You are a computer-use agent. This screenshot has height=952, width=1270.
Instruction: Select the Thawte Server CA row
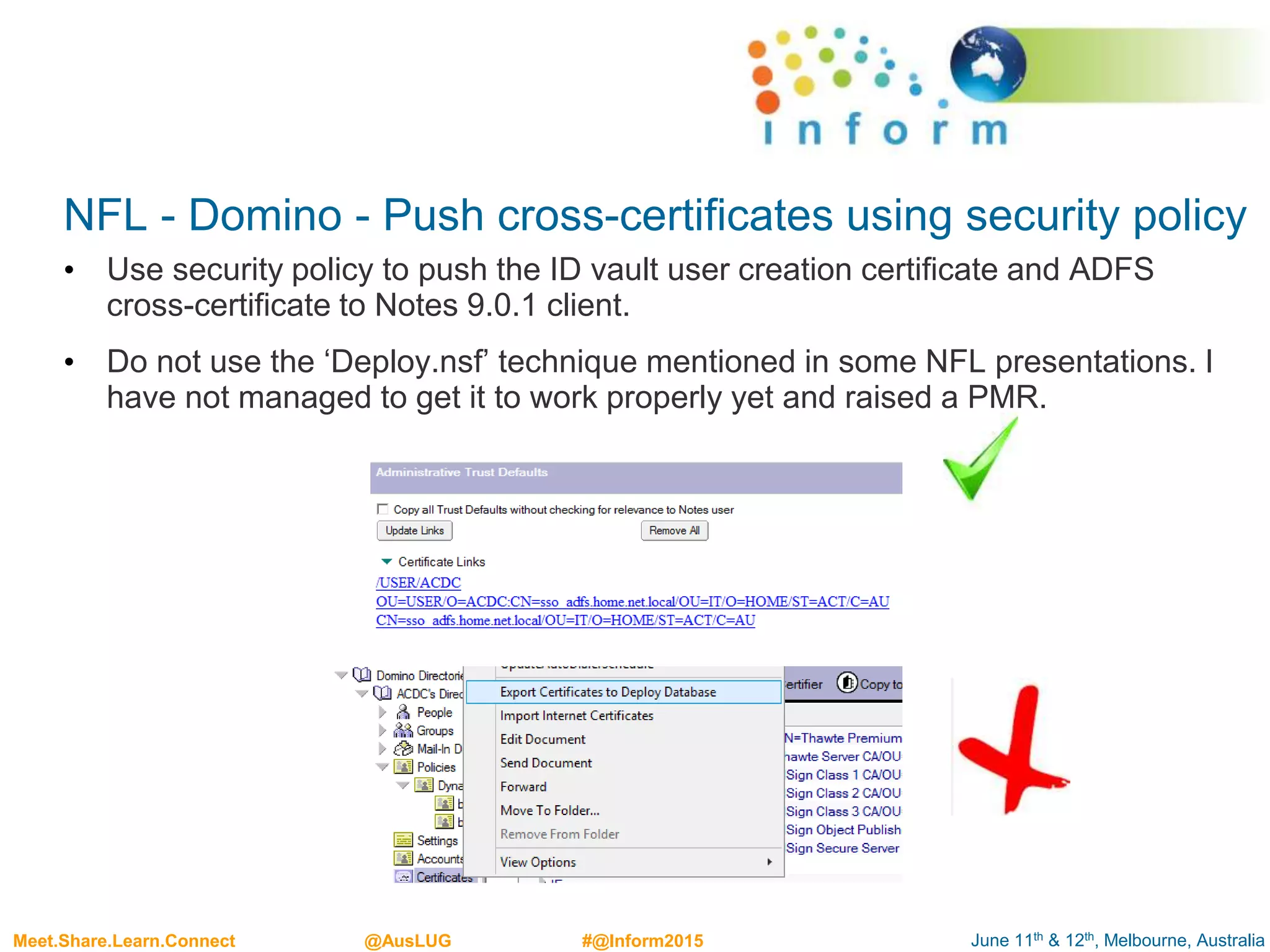point(843,756)
